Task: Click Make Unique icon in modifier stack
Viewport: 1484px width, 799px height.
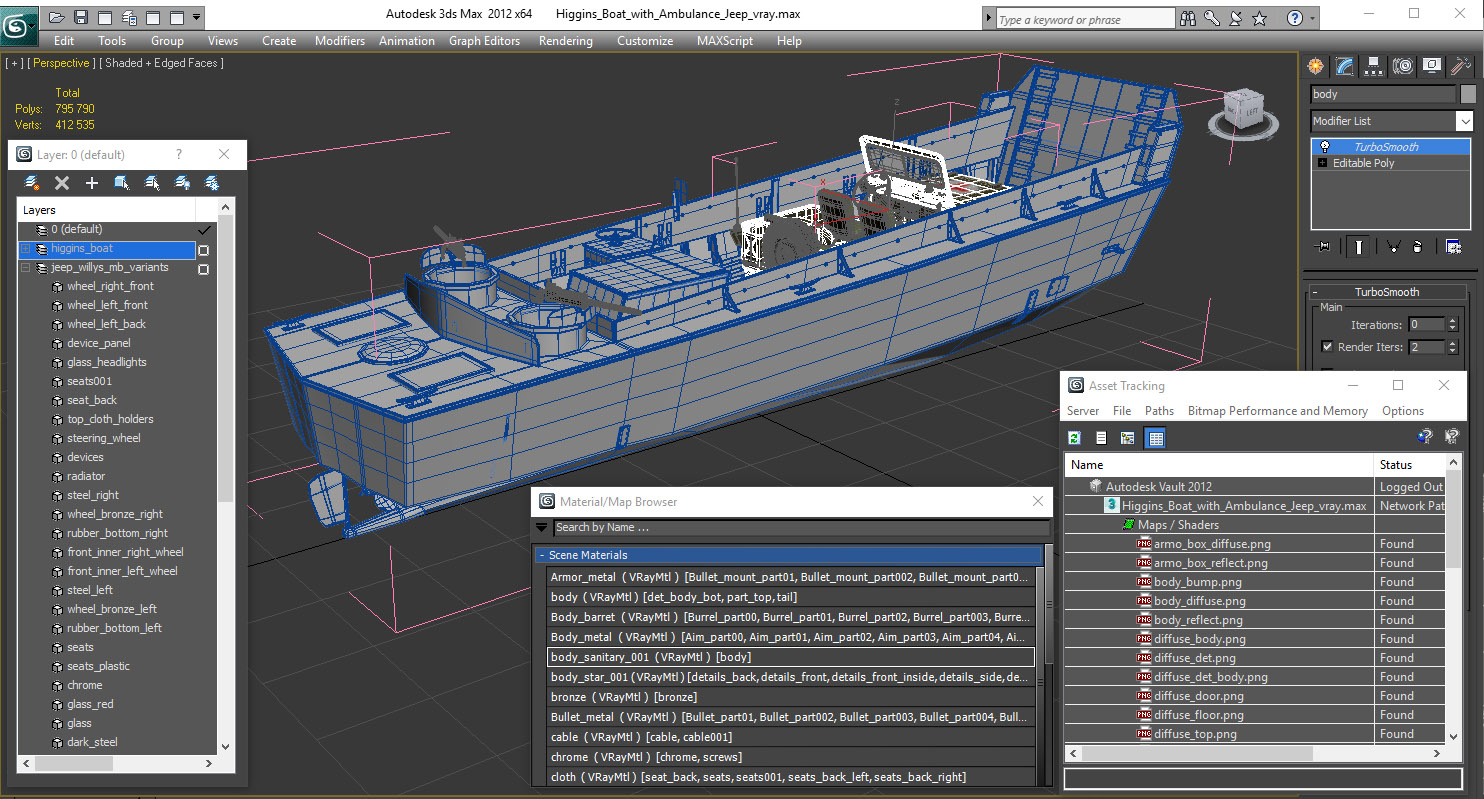Action: coord(1392,246)
